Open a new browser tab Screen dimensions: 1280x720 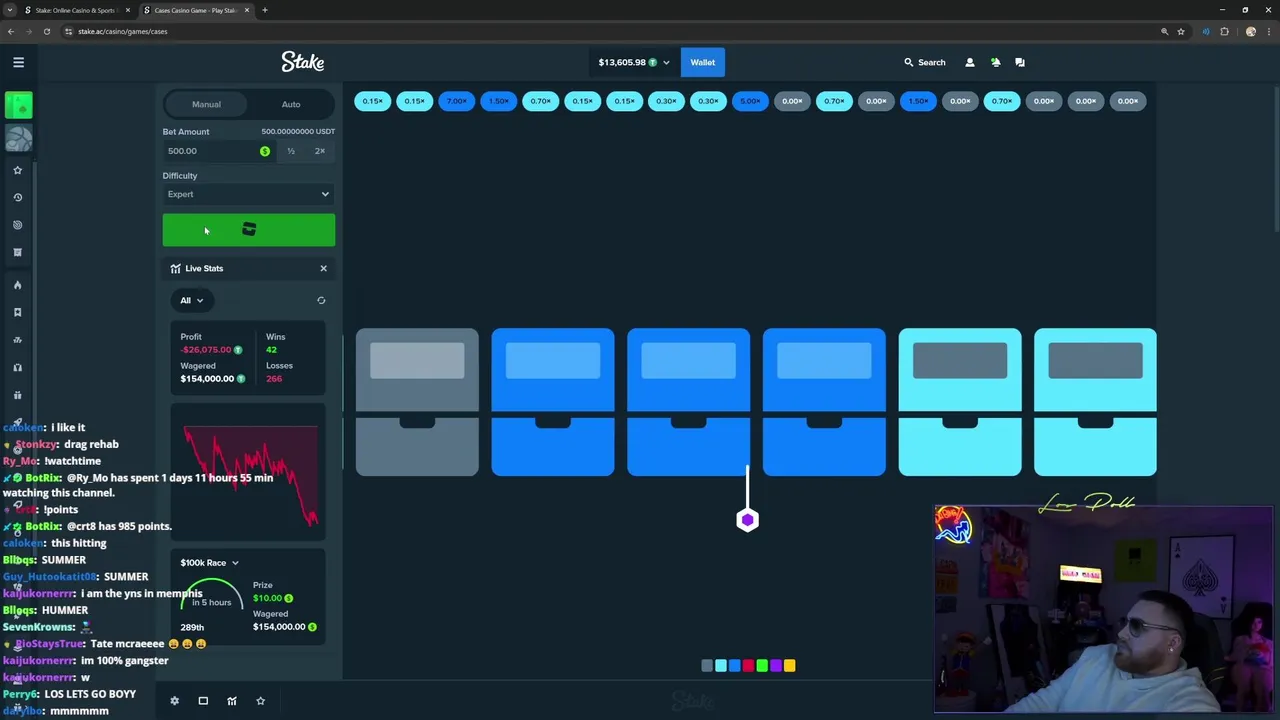click(x=265, y=10)
